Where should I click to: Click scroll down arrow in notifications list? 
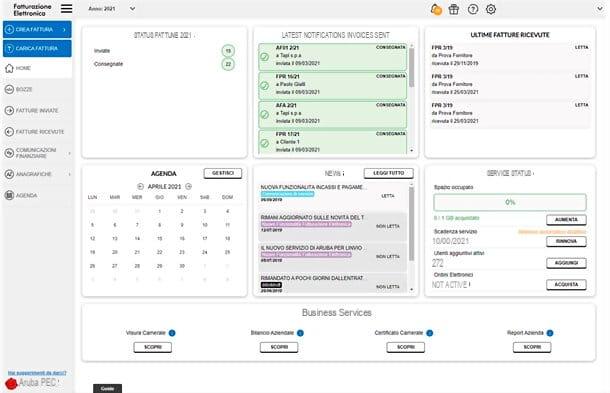tap(412, 150)
